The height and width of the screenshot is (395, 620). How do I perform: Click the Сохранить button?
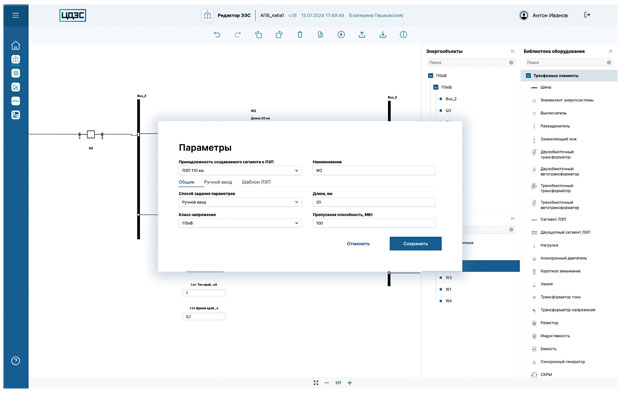pyautogui.click(x=416, y=244)
